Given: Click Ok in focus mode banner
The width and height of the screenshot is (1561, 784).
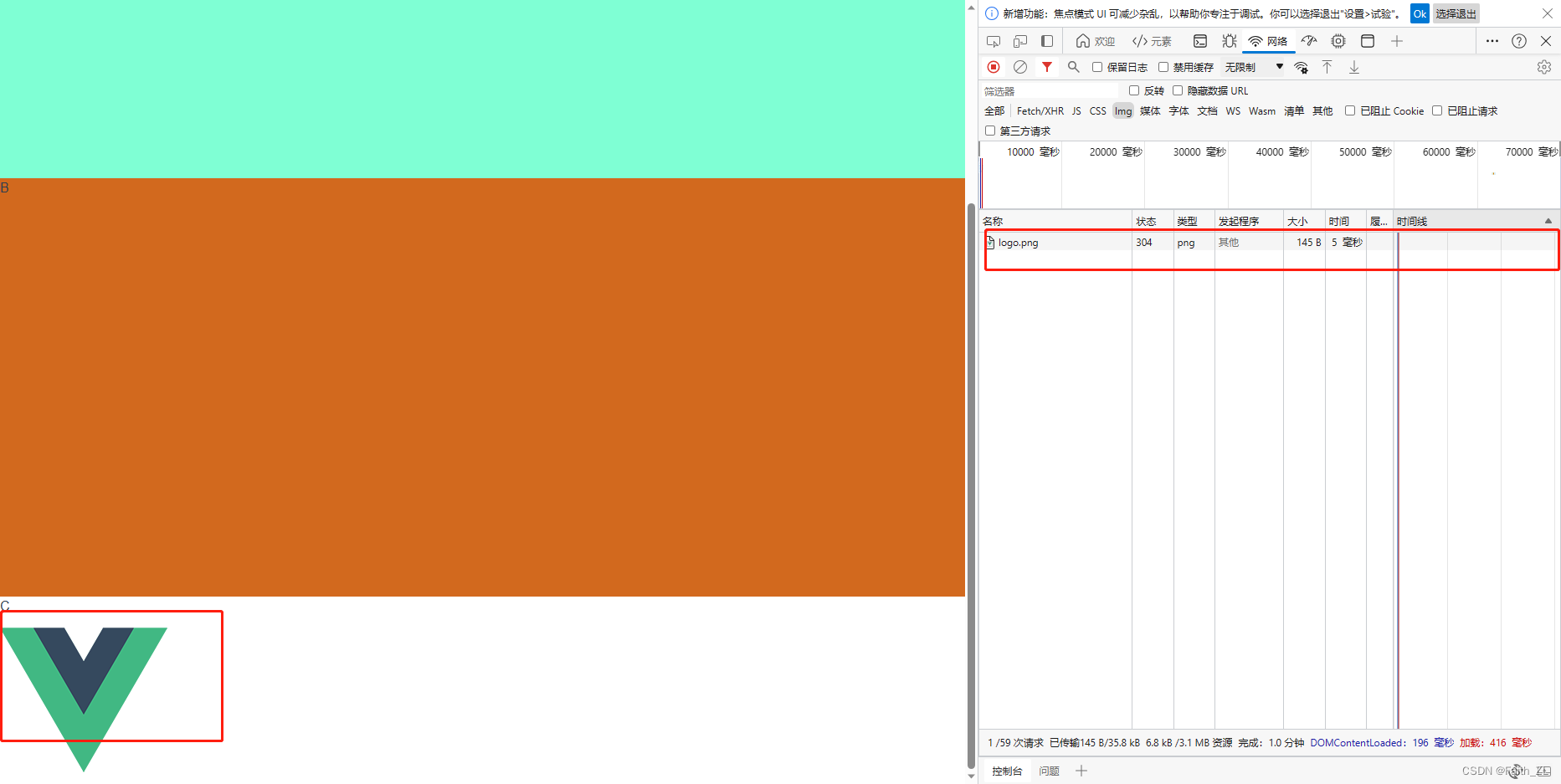Looking at the screenshot, I should [x=1420, y=13].
